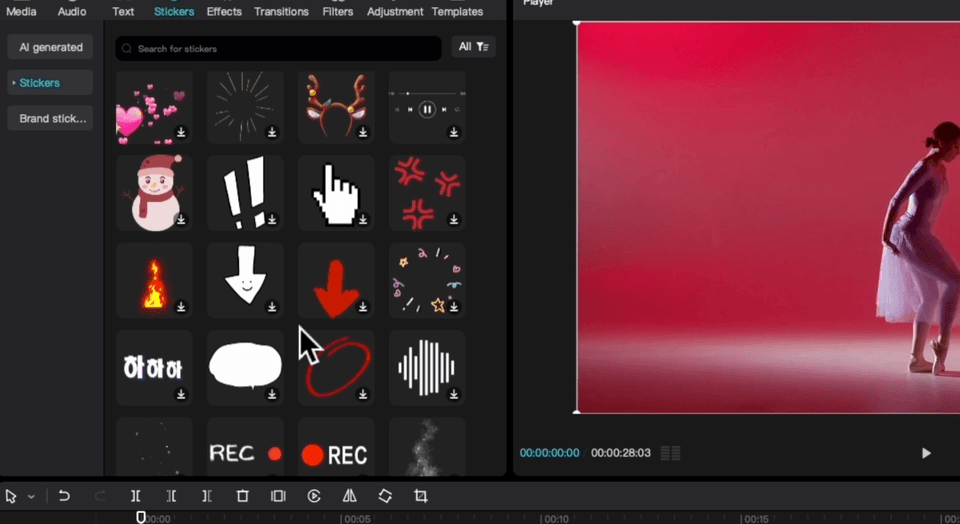Viewport: 960px width, 524px height.
Task: Undo the last action
Action: [64, 496]
